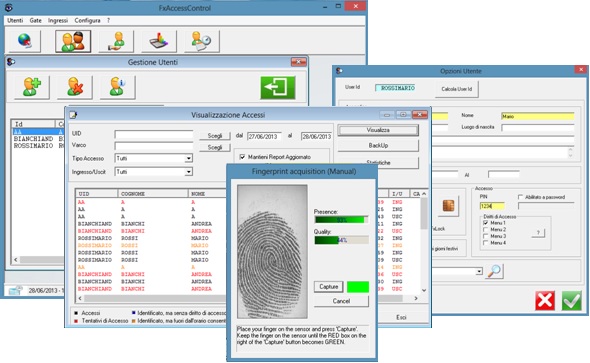Open user management two-people toolbar icon

(73, 41)
